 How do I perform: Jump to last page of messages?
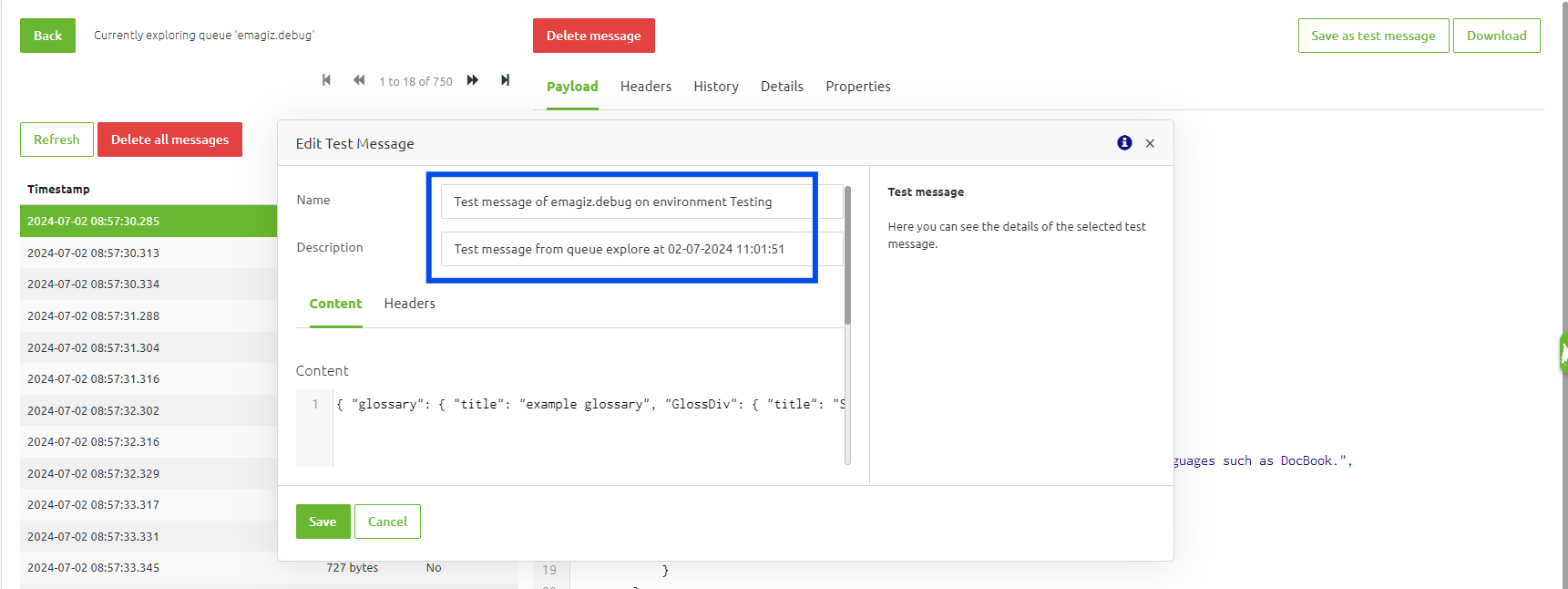click(505, 80)
